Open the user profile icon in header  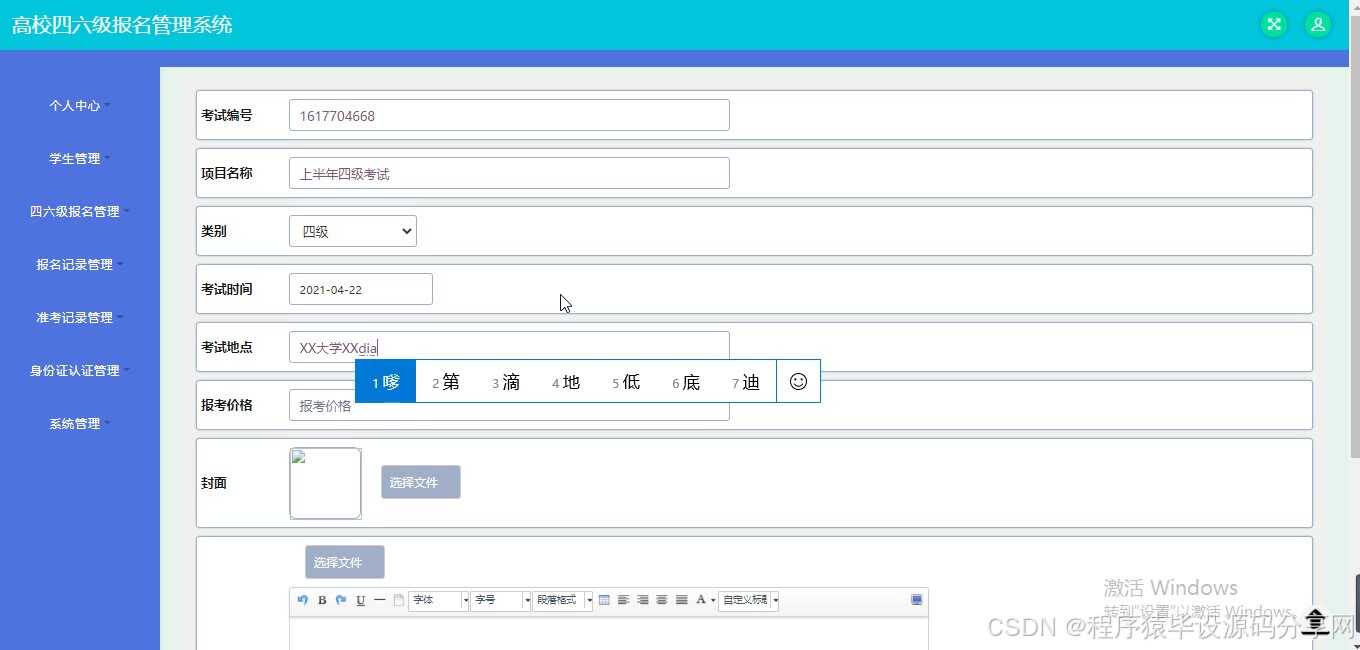(1318, 25)
